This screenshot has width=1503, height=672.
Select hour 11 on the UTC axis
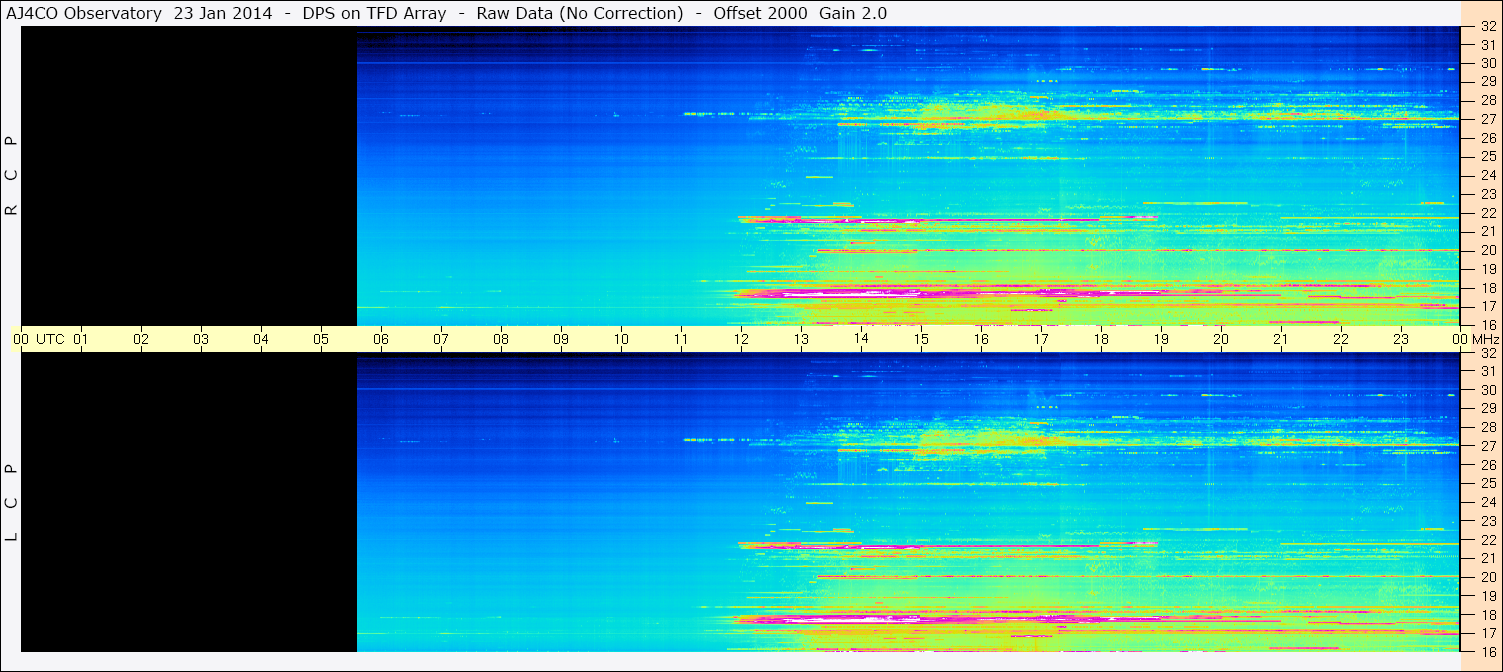[681, 339]
